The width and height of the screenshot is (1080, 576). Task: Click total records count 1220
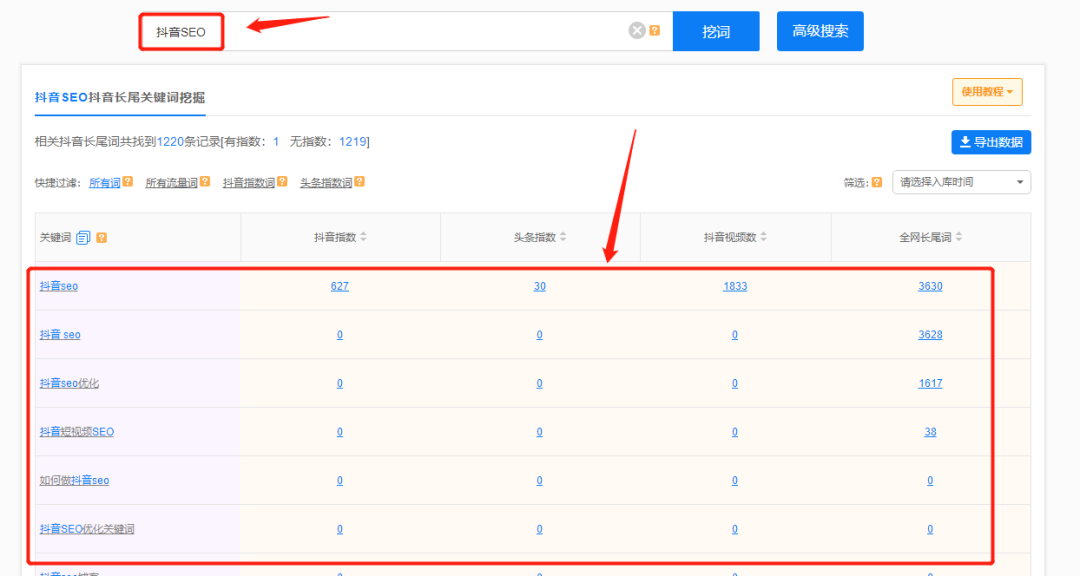(x=170, y=141)
